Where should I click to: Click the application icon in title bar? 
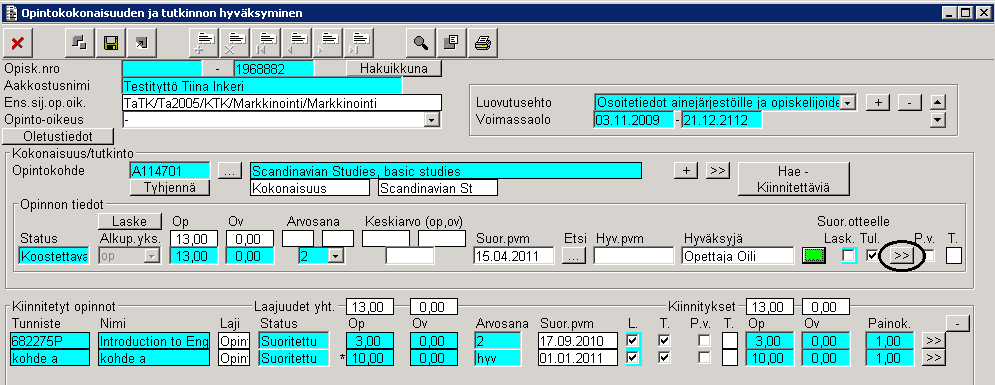pyautogui.click(x=10, y=12)
